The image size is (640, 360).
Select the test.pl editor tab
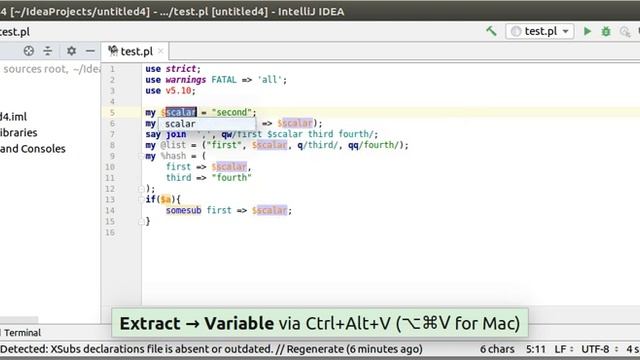pyautogui.click(x=135, y=51)
